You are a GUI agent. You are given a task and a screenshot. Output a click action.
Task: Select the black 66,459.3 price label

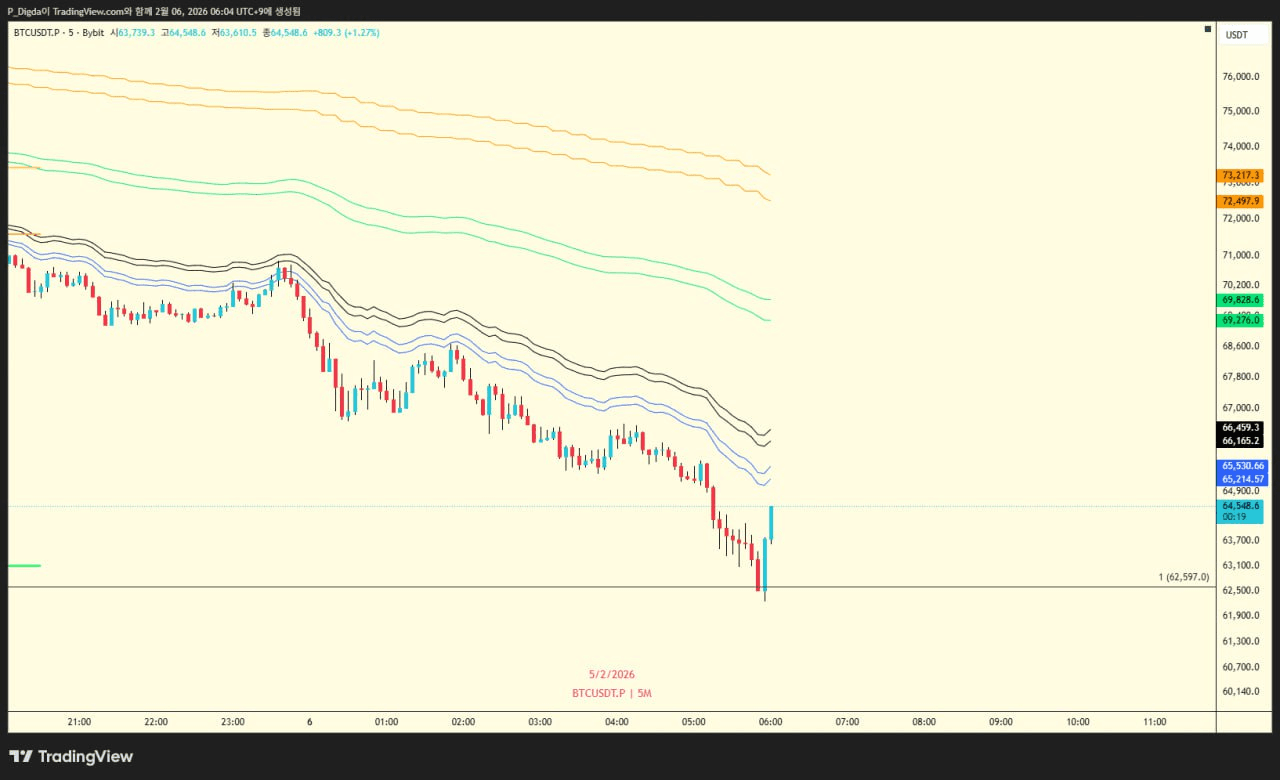(x=1241, y=427)
